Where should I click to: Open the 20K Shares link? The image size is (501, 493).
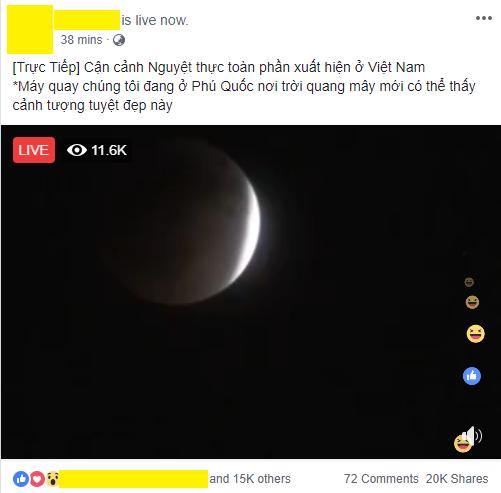(457, 479)
